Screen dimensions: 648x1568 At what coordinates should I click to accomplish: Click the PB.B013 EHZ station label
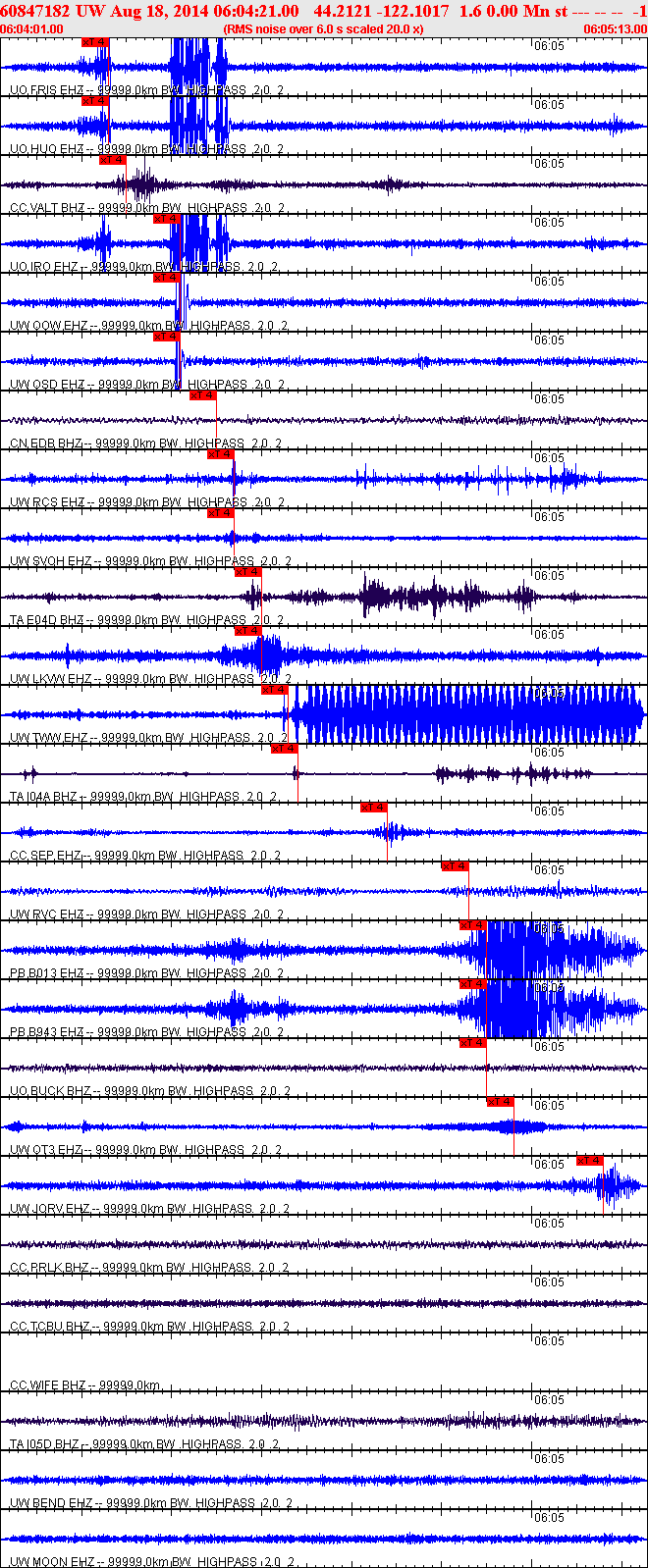[47, 973]
